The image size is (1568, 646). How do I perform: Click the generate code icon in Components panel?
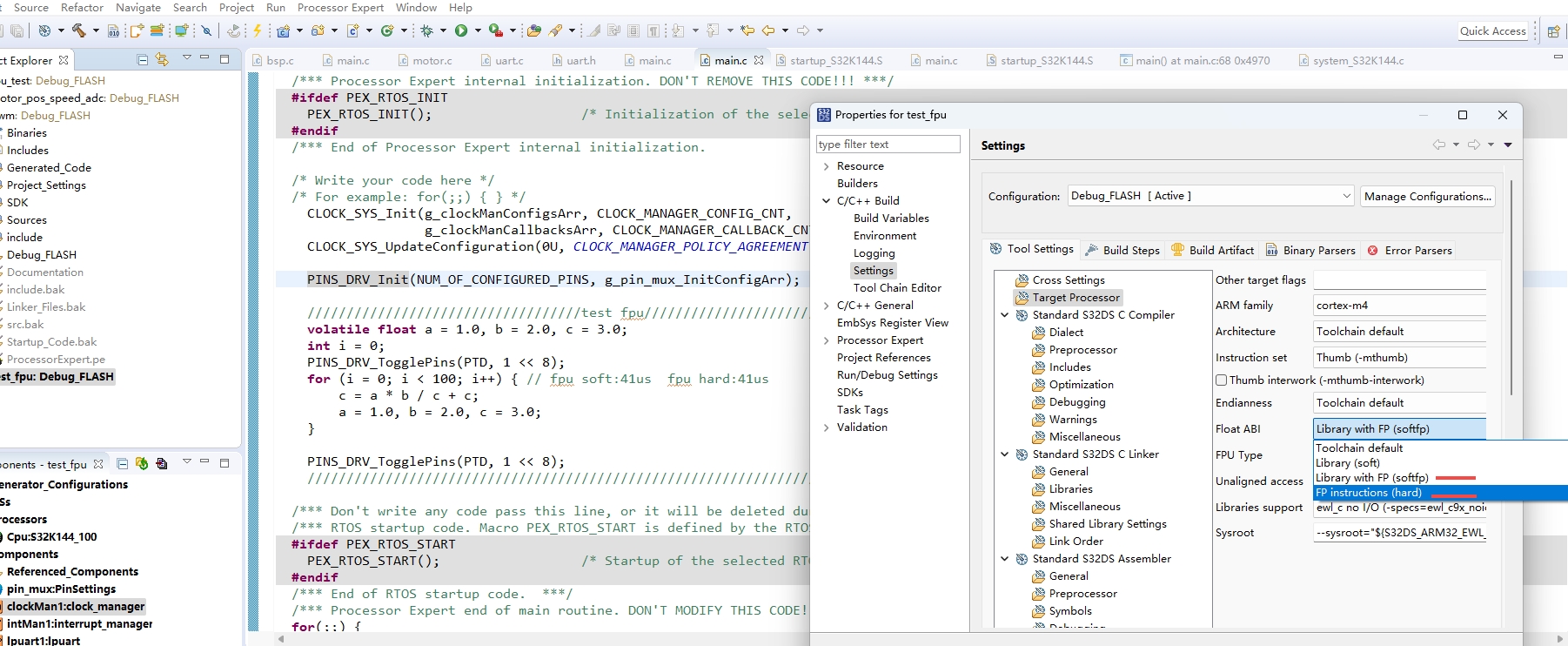pos(142,463)
